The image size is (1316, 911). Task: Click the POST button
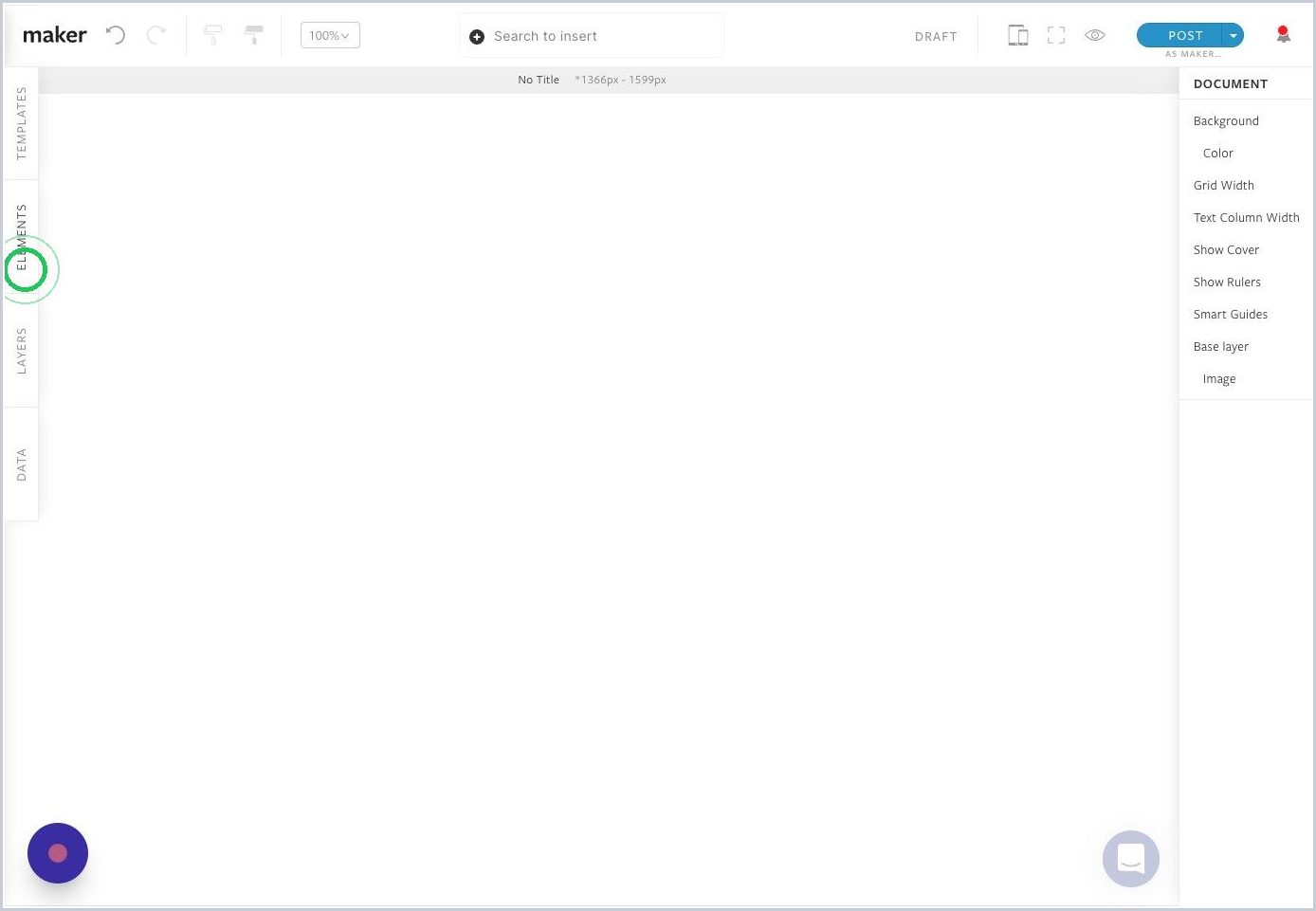(x=1180, y=35)
